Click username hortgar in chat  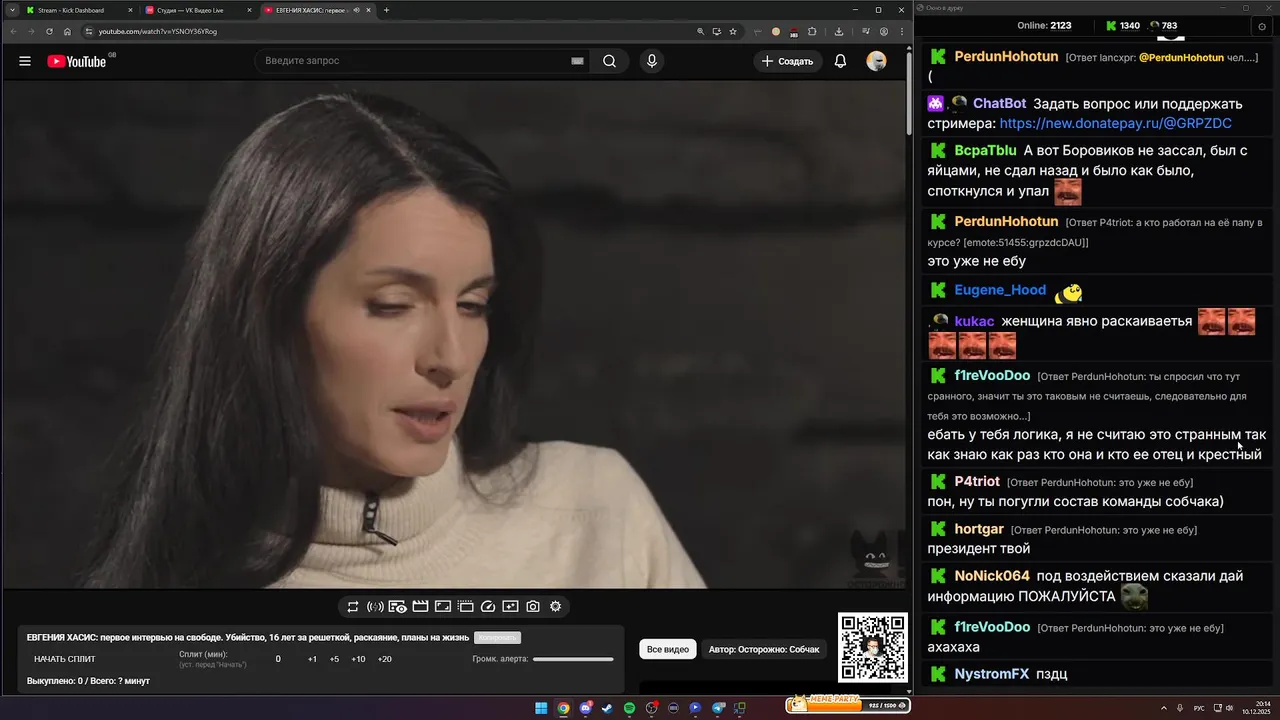point(979,528)
